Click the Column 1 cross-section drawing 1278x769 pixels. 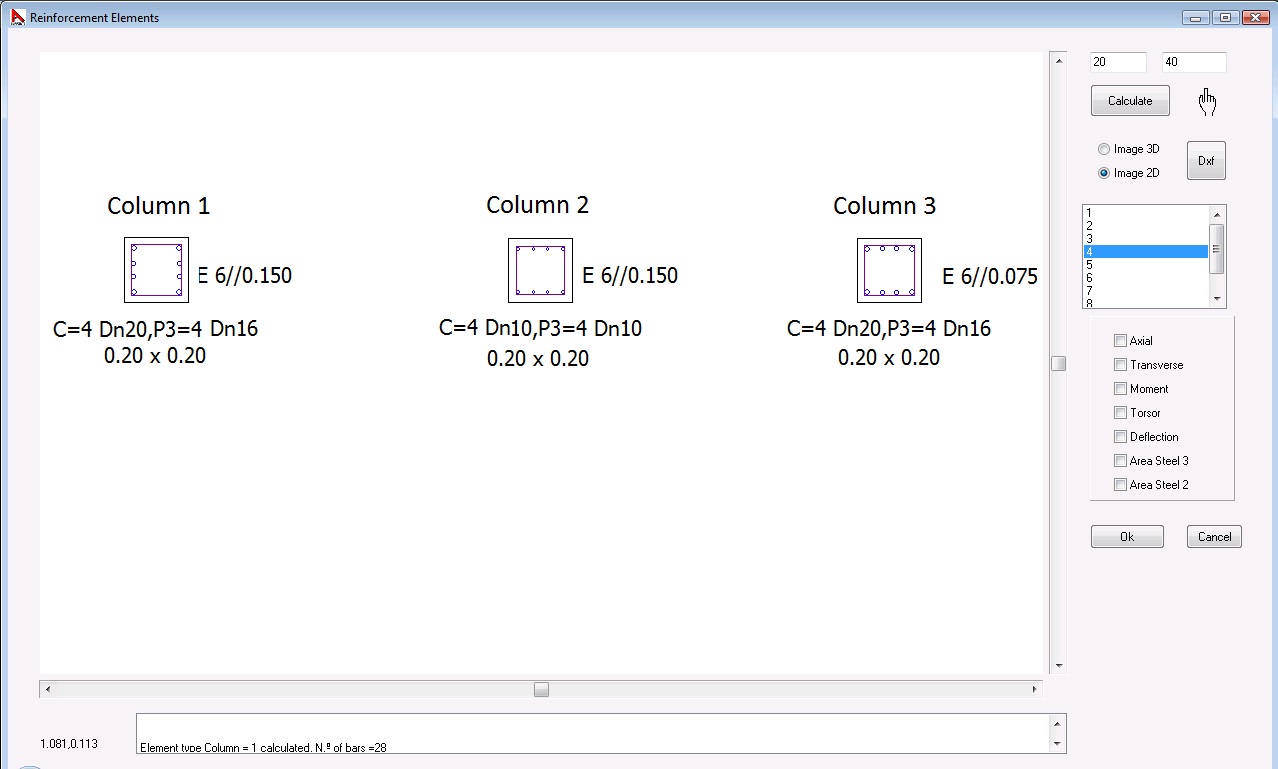tap(156, 270)
